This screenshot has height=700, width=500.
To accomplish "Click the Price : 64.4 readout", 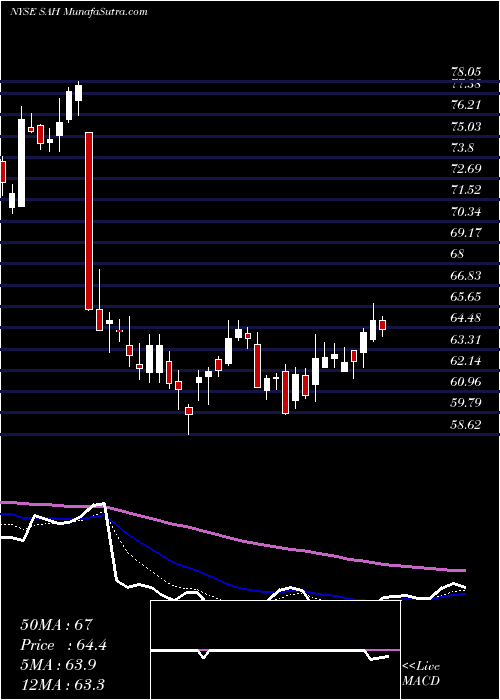I will click(63, 645).
